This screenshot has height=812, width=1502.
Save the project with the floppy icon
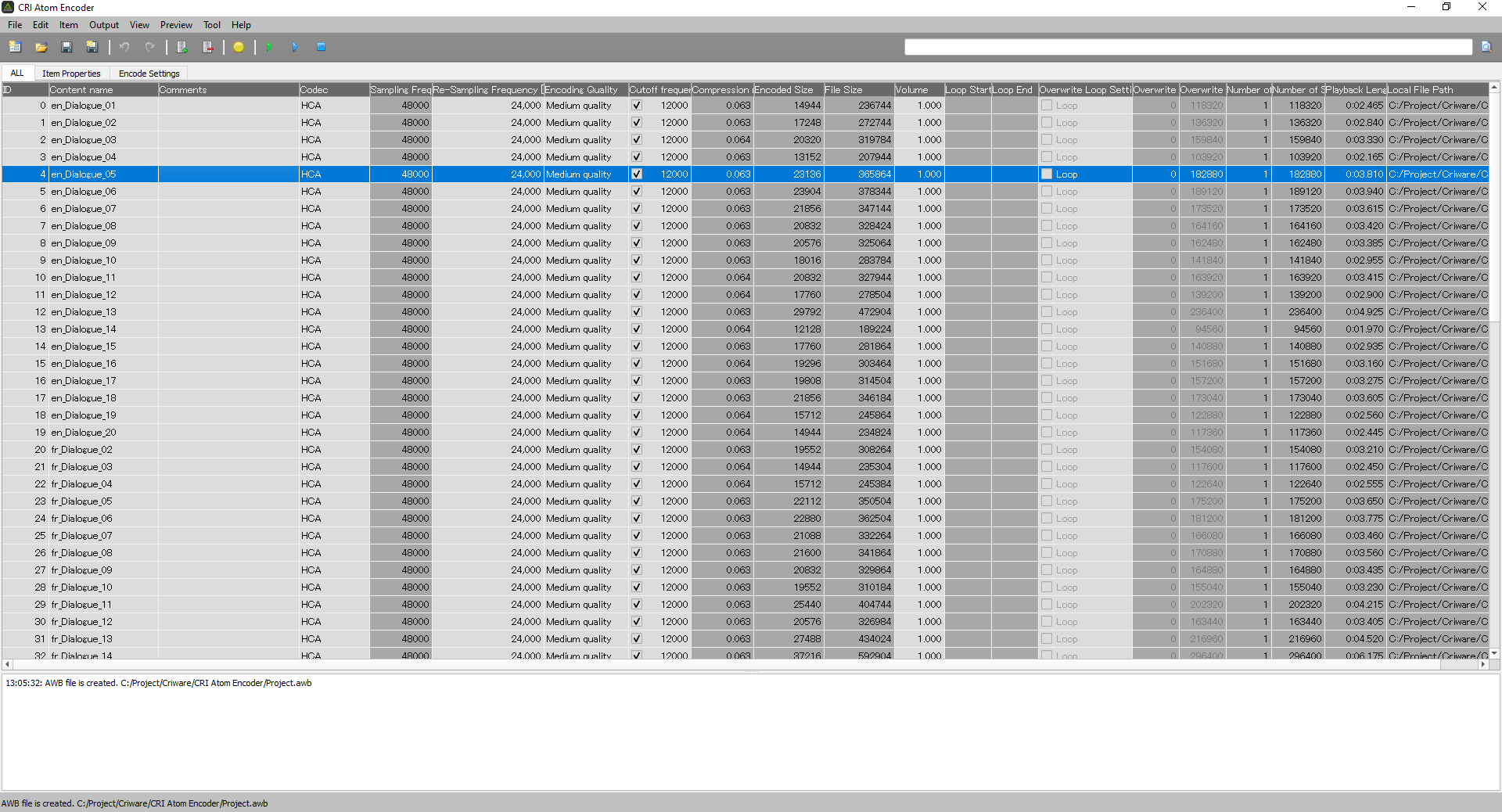coord(66,47)
